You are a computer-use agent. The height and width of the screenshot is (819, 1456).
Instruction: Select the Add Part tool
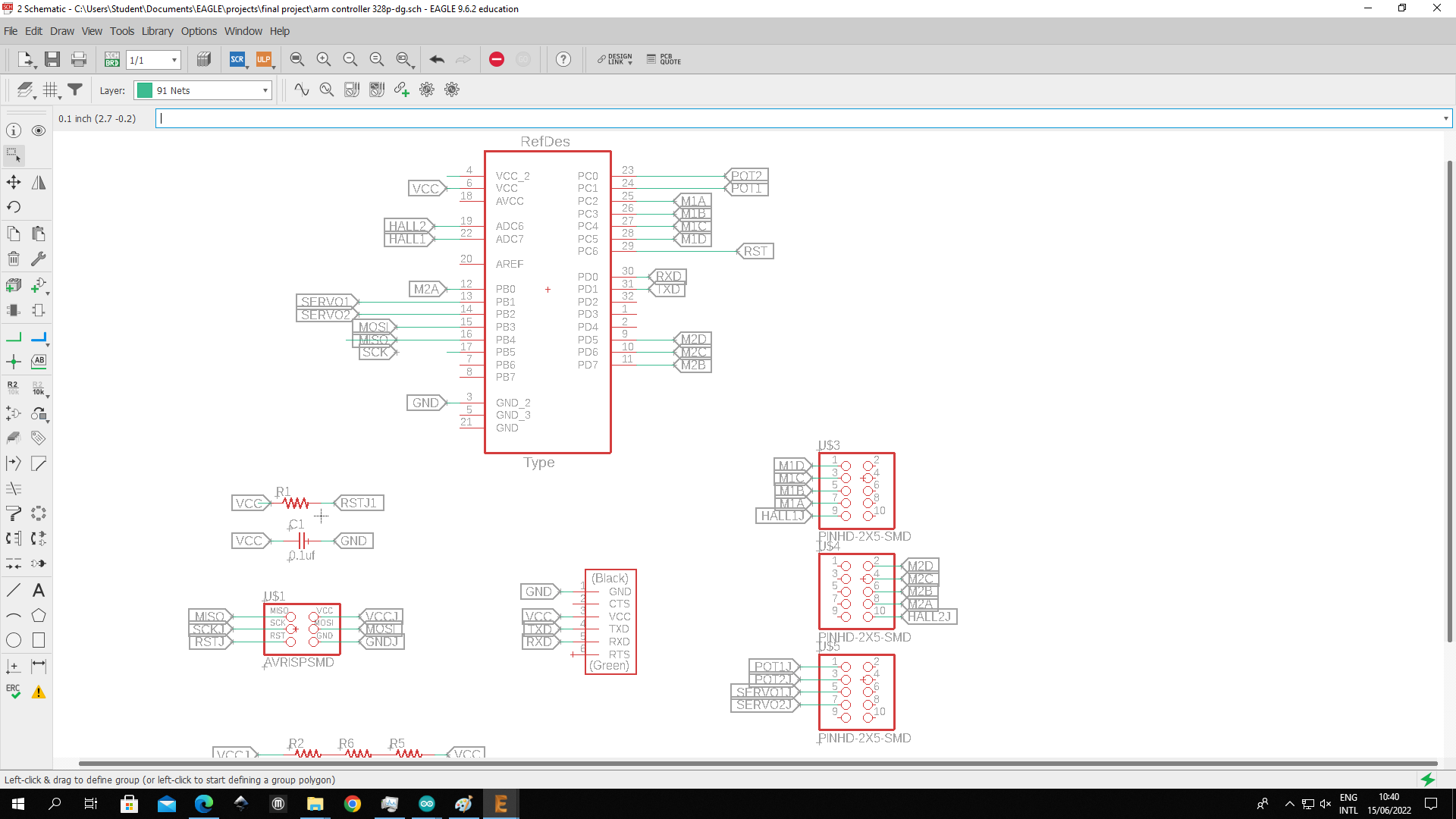point(14,285)
